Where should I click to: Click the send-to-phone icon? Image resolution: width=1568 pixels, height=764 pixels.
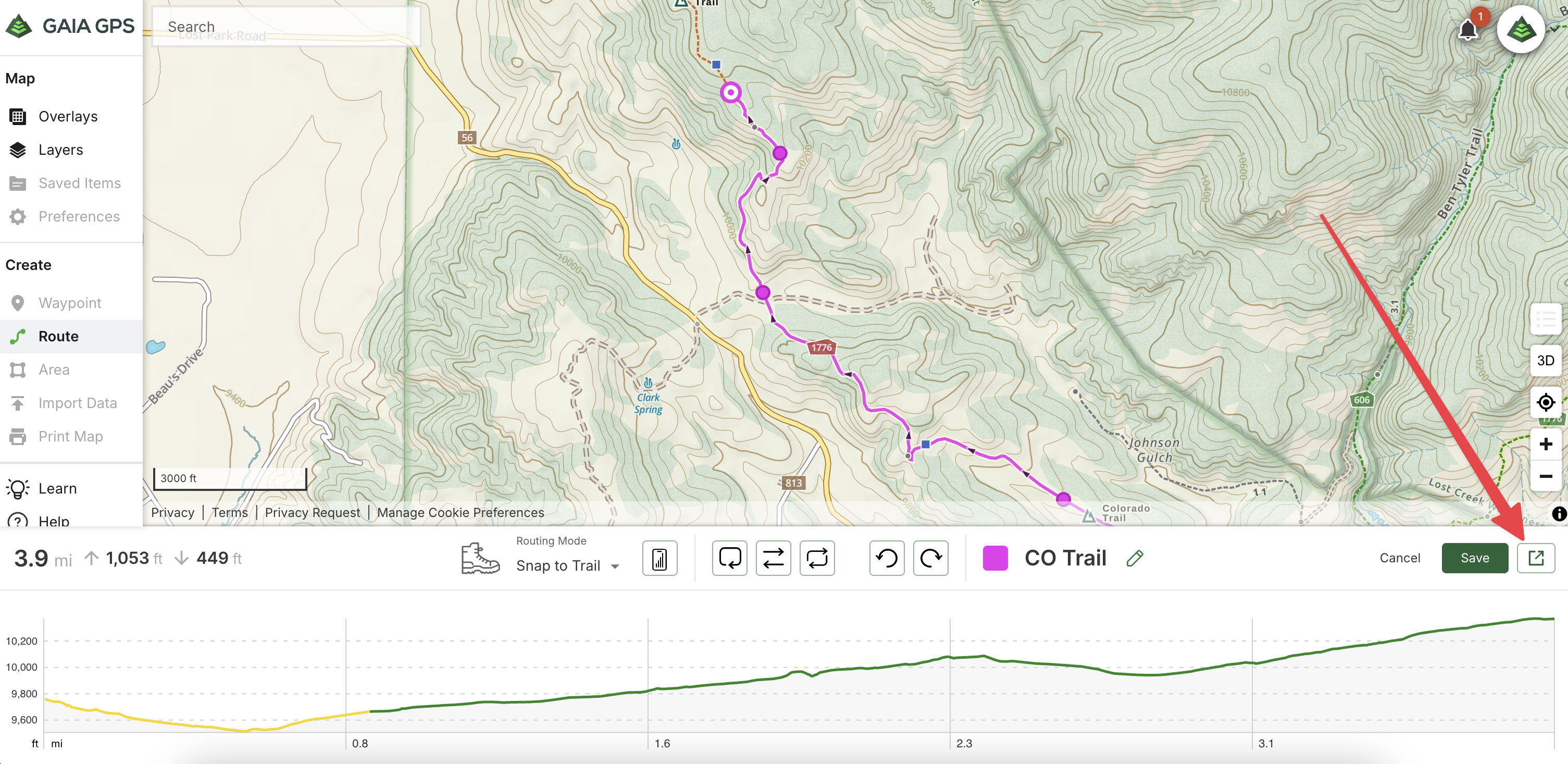(x=660, y=558)
